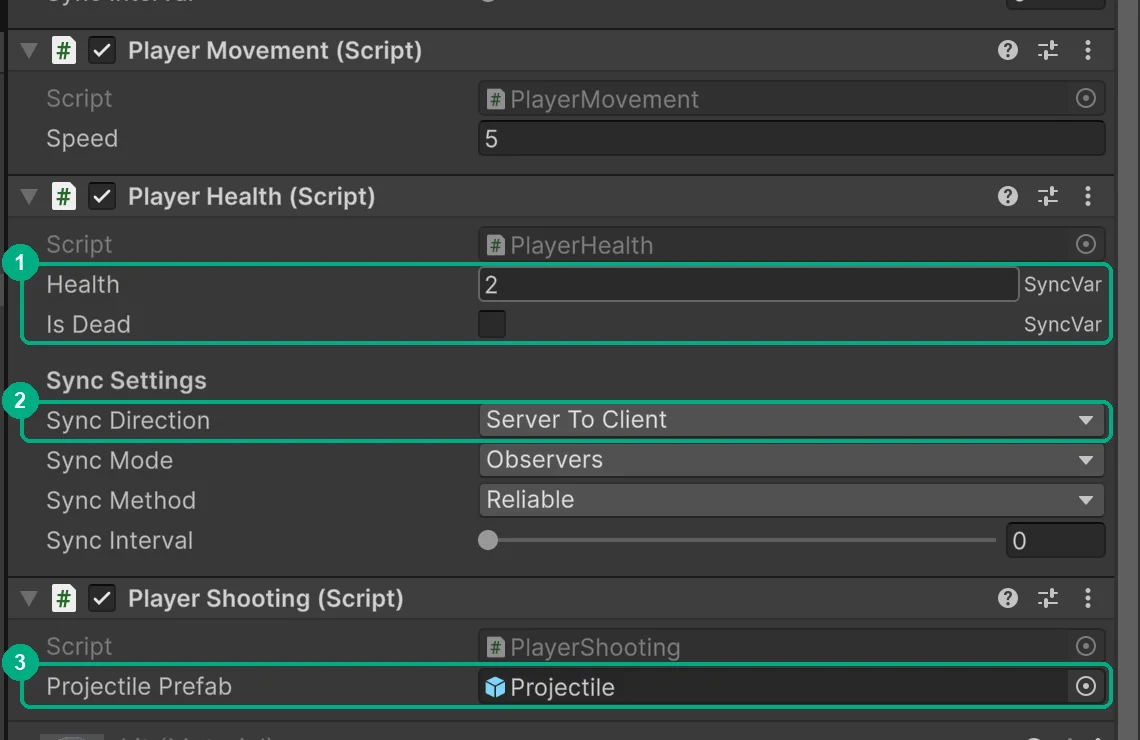Open object picker for PlayerMovement script field

[1085, 98]
